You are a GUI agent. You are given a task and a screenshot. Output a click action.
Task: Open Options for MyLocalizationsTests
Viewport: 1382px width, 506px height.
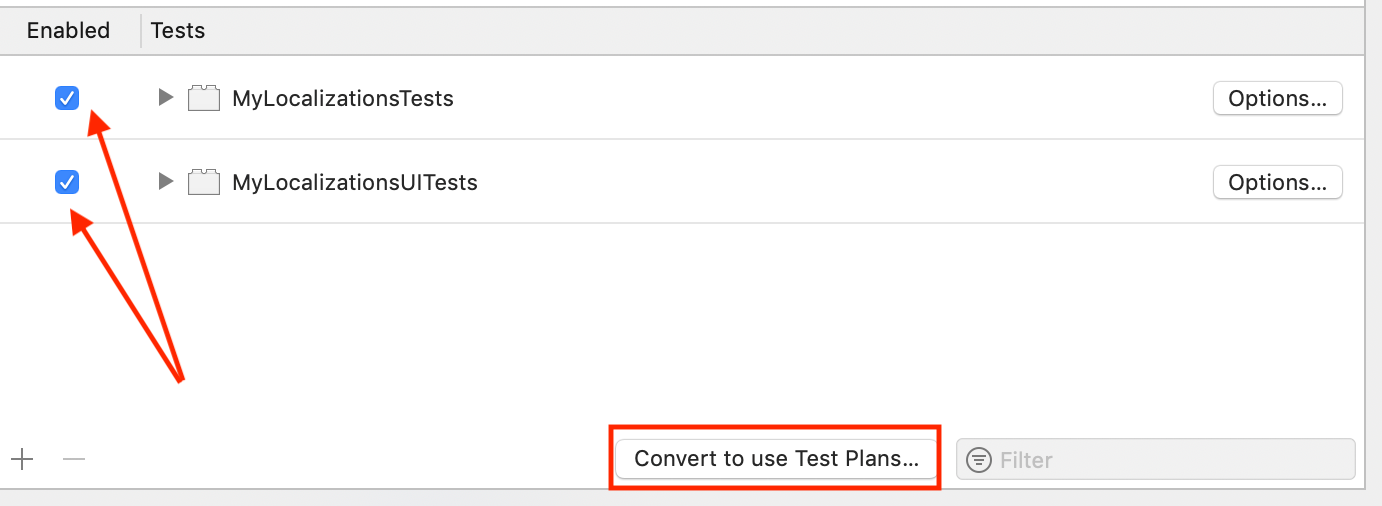1277,98
